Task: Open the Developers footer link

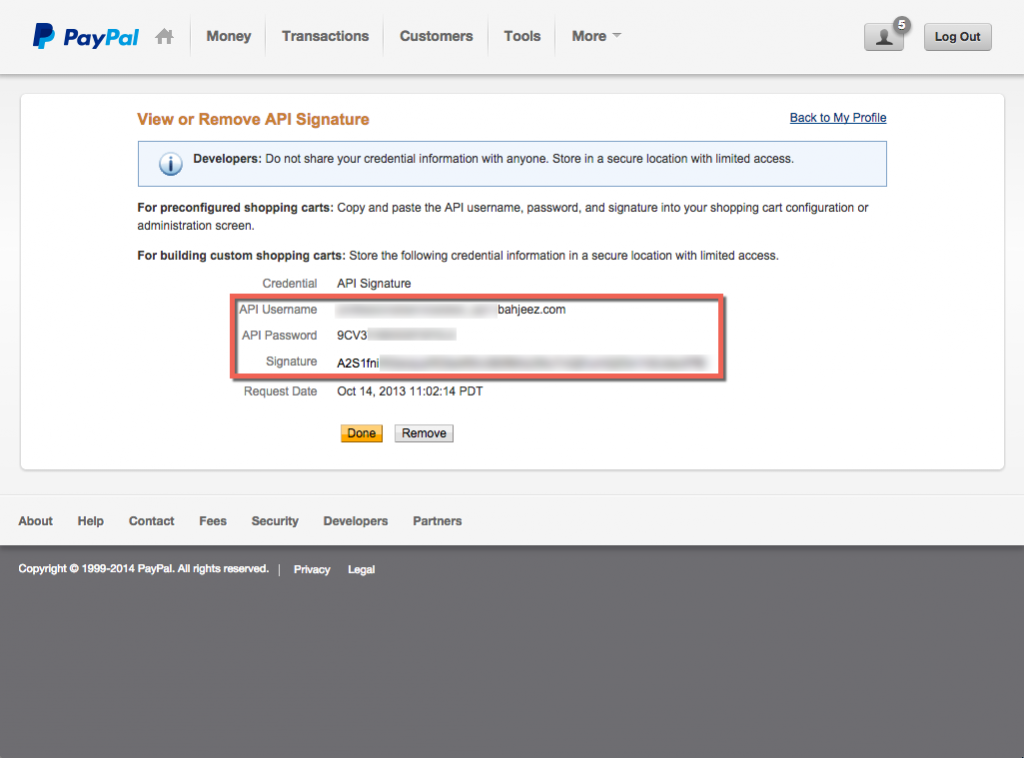Action: point(355,521)
